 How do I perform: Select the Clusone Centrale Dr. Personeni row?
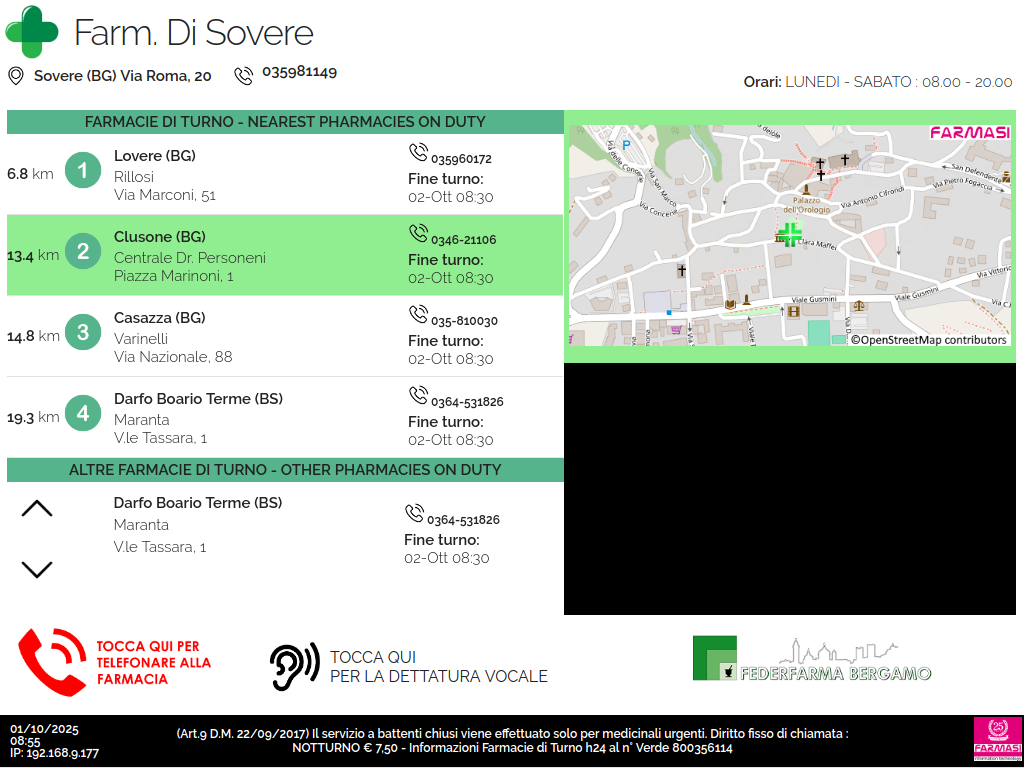(x=285, y=256)
